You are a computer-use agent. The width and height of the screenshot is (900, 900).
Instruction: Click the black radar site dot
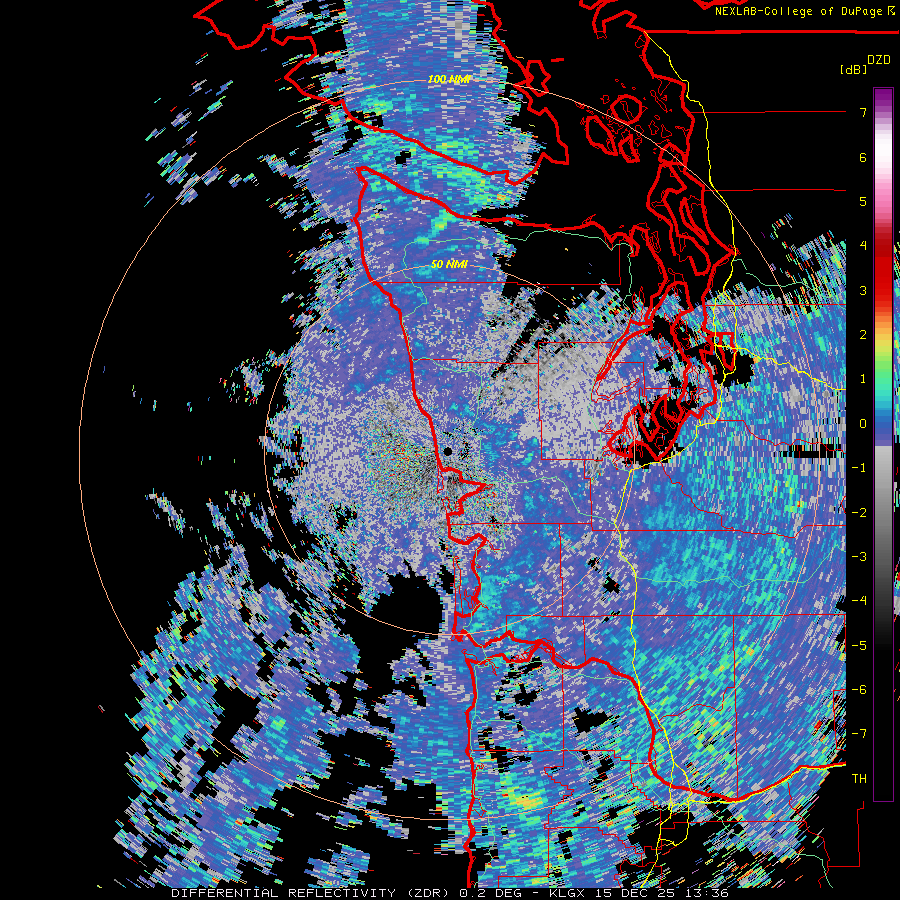point(448,452)
